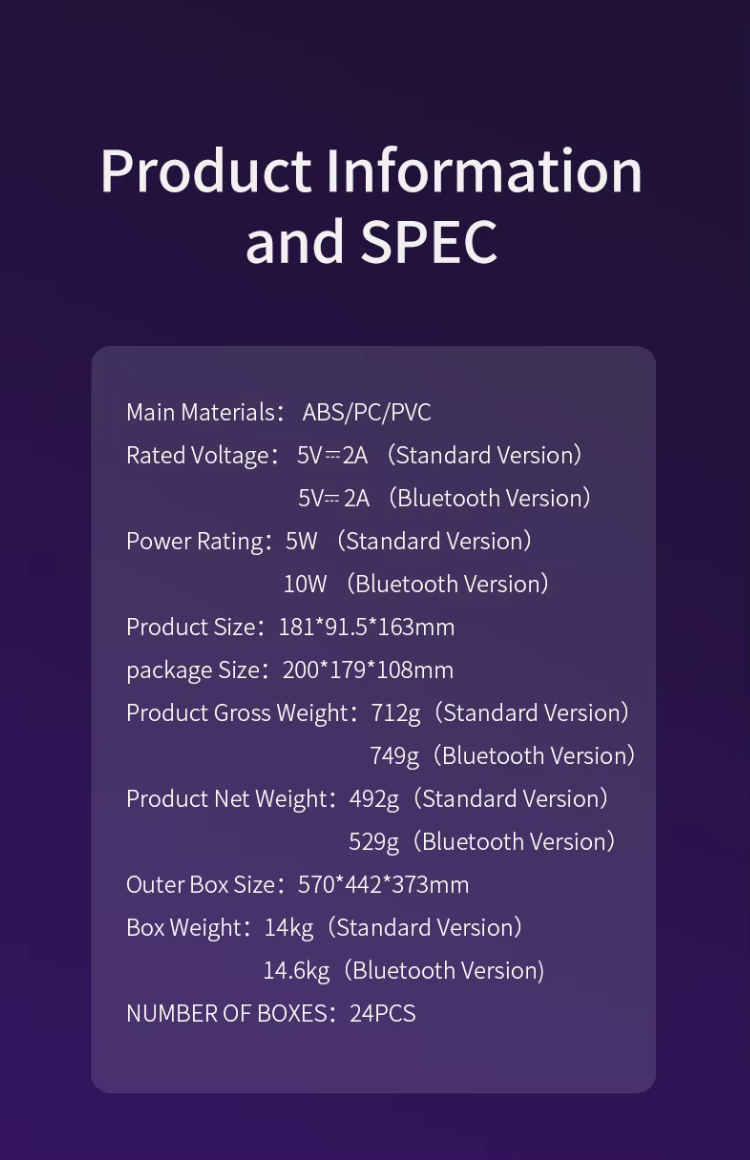Select the Power Rating 5W line
The width and height of the screenshot is (750, 1160).
[x=329, y=541]
